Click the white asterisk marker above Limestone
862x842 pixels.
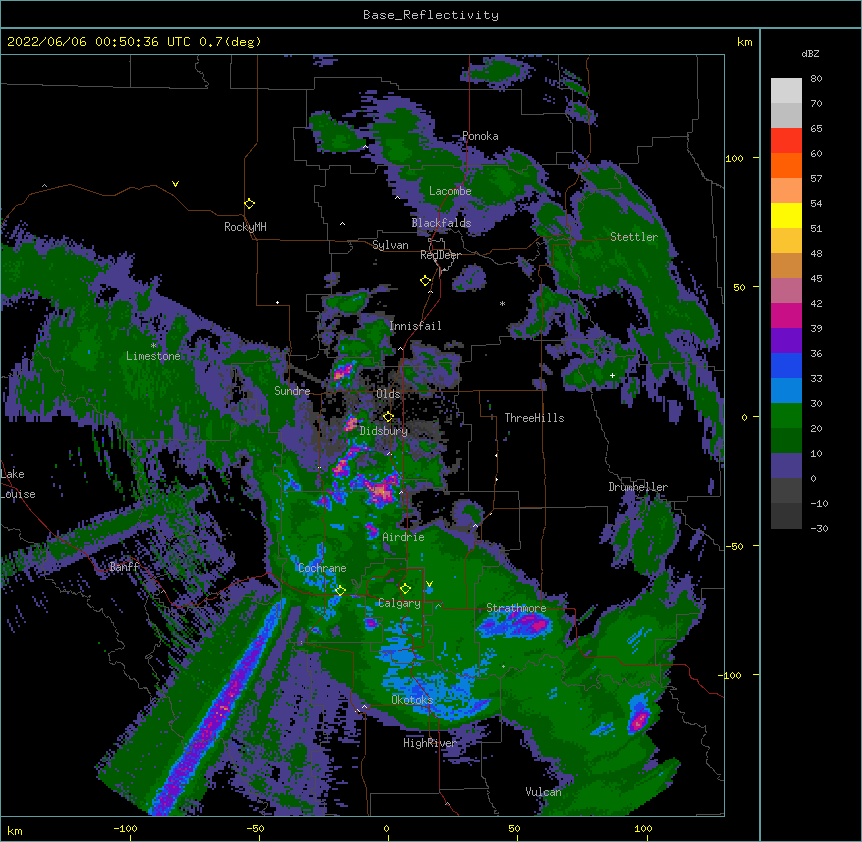point(153,346)
